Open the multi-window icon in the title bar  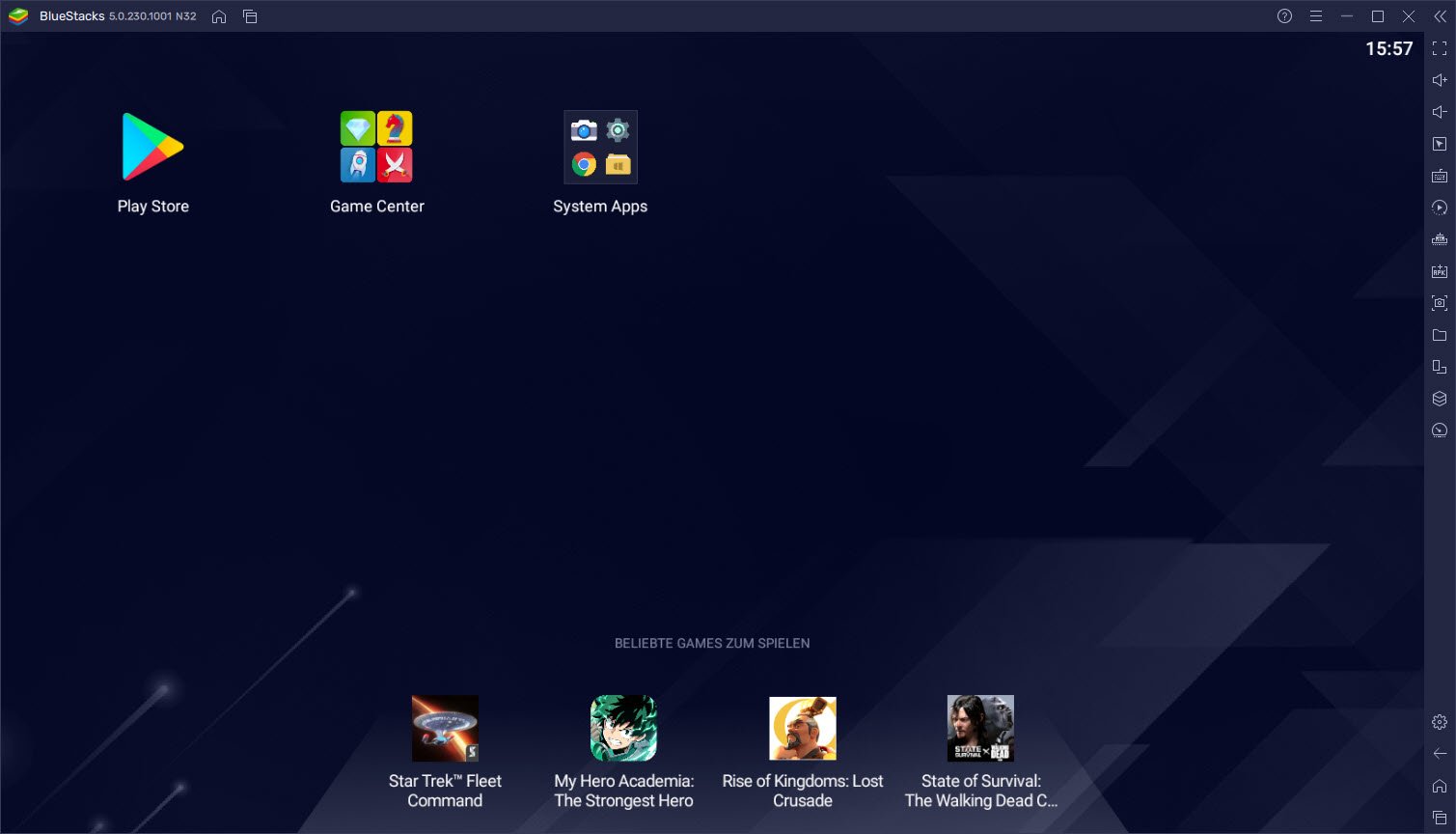point(250,16)
